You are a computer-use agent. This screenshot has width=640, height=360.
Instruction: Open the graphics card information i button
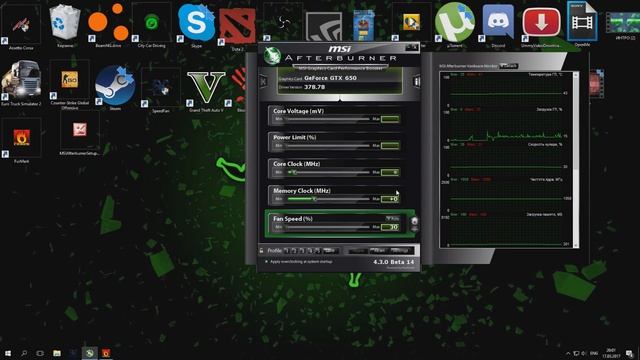(416, 82)
